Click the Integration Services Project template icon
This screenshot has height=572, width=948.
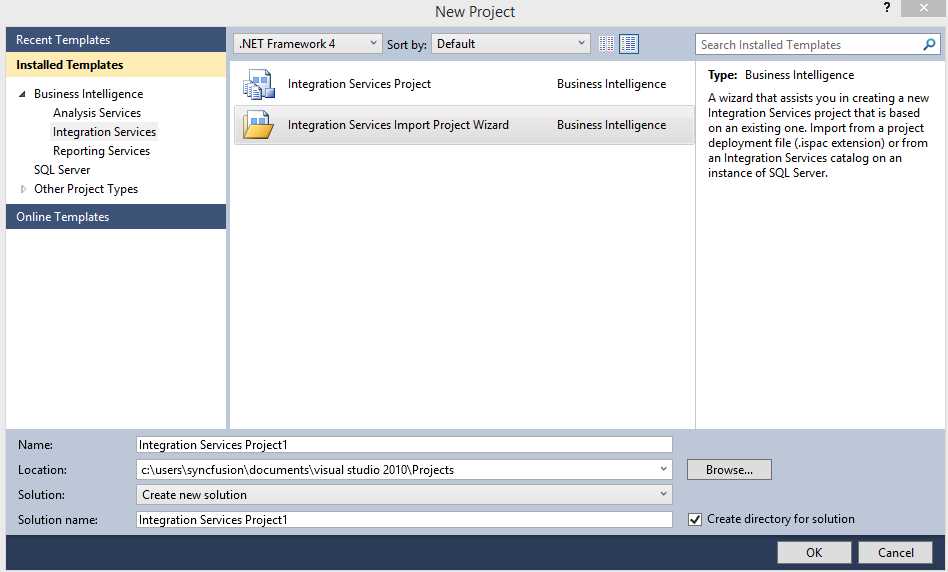[259, 84]
